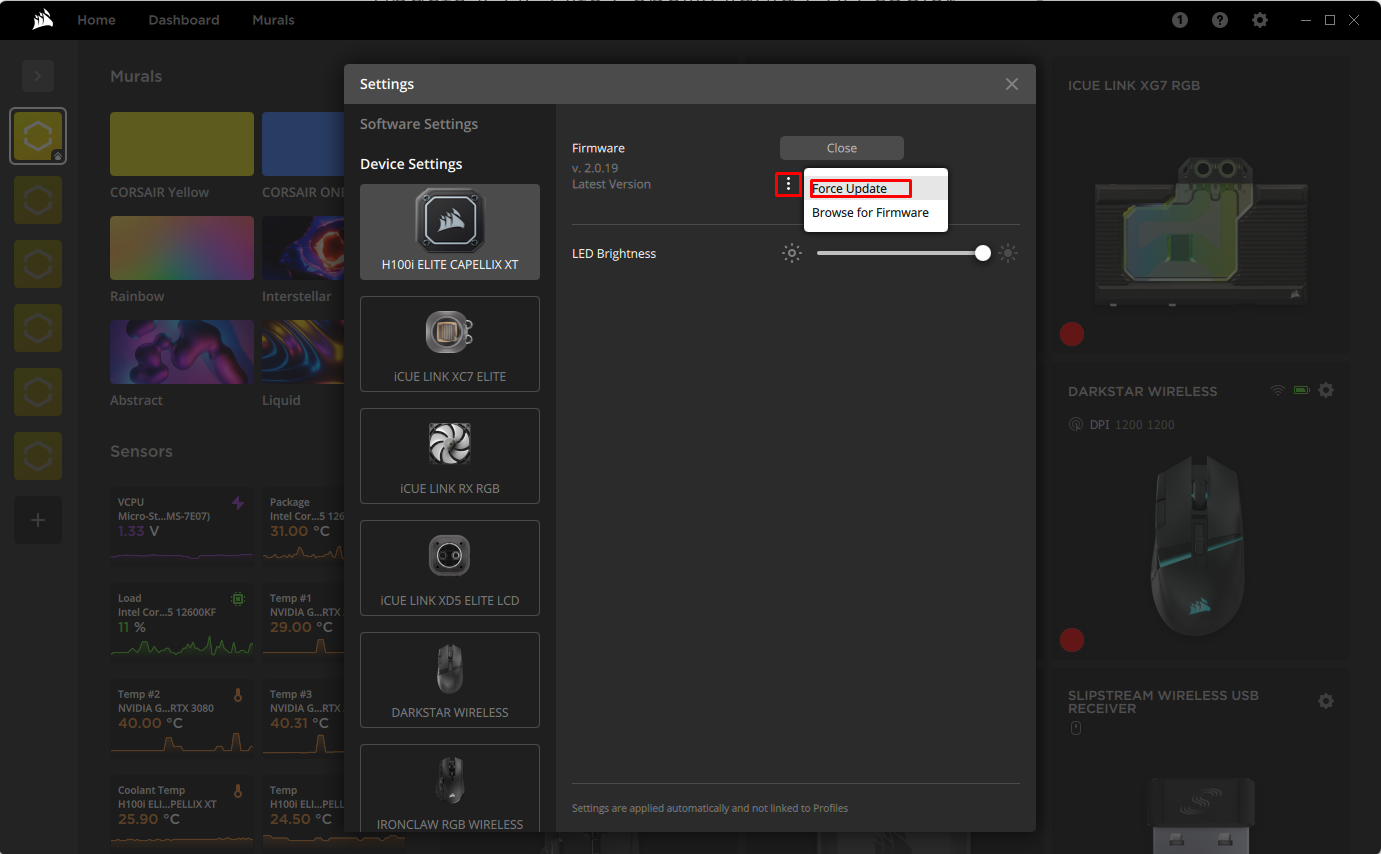Click the high brightness sun icon
The width and height of the screenshot is (1381, 854).
[x=1008, y=253]
